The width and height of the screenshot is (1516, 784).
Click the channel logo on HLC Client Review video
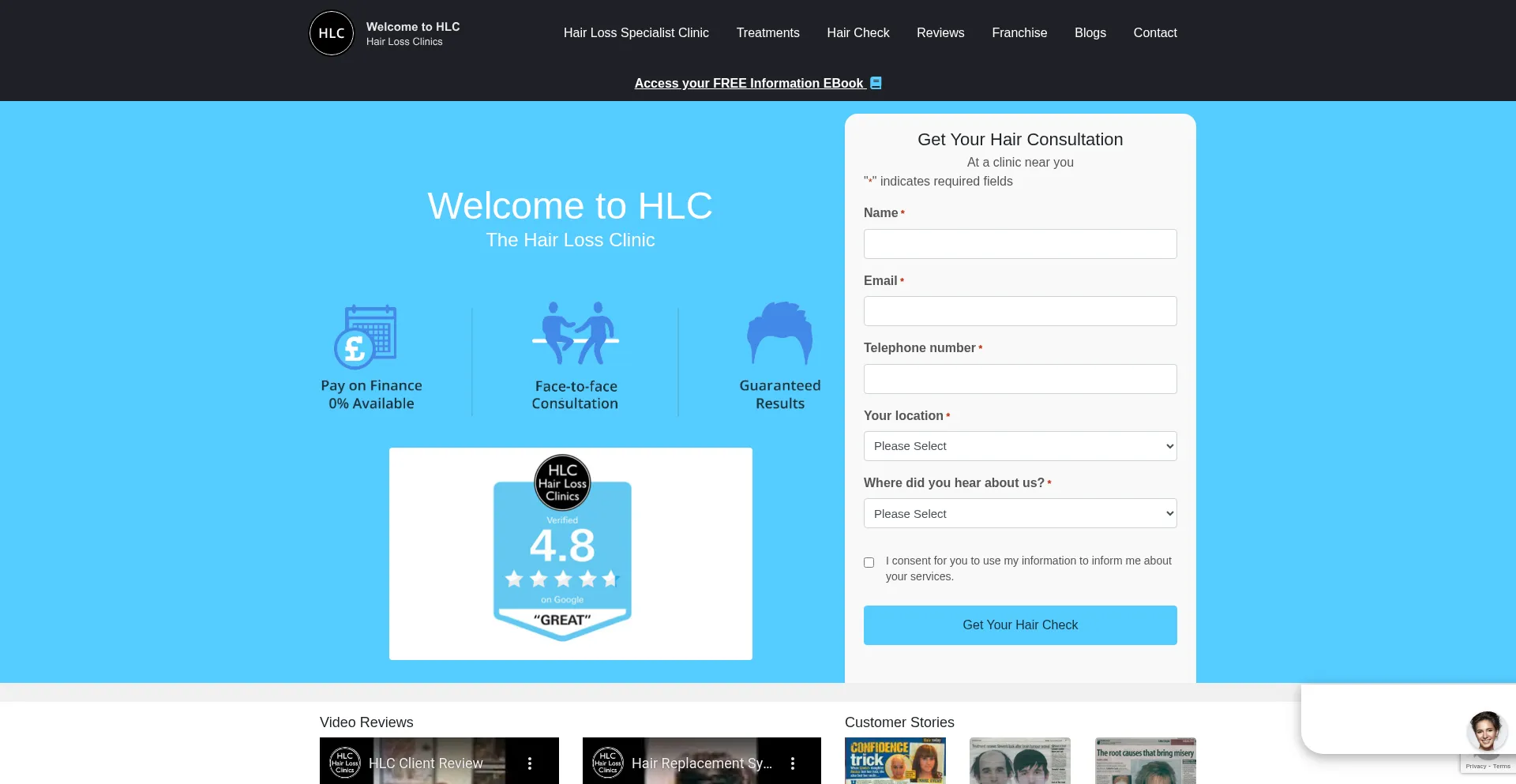tap(345, 763)
